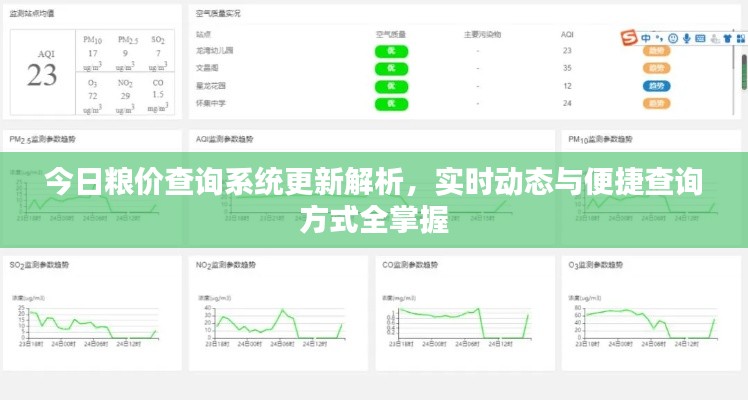Click the green 优 badge for 龙湾幼儿园
Image resolution: width=748 pixels, height=400 pixels.
tap(391, 50)
